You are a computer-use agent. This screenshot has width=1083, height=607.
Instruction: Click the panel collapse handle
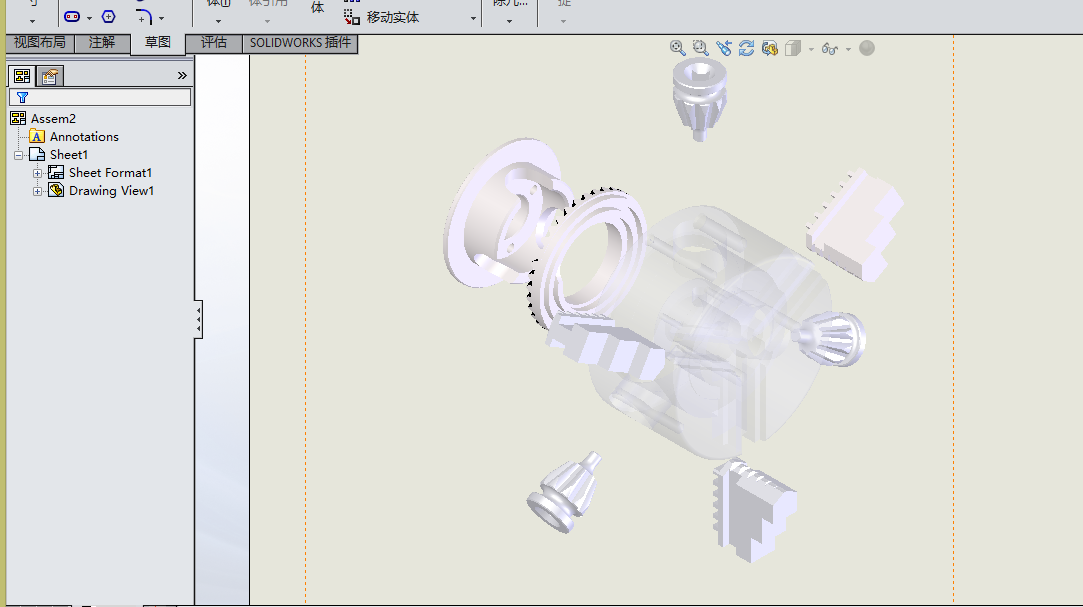click(198, 319)
